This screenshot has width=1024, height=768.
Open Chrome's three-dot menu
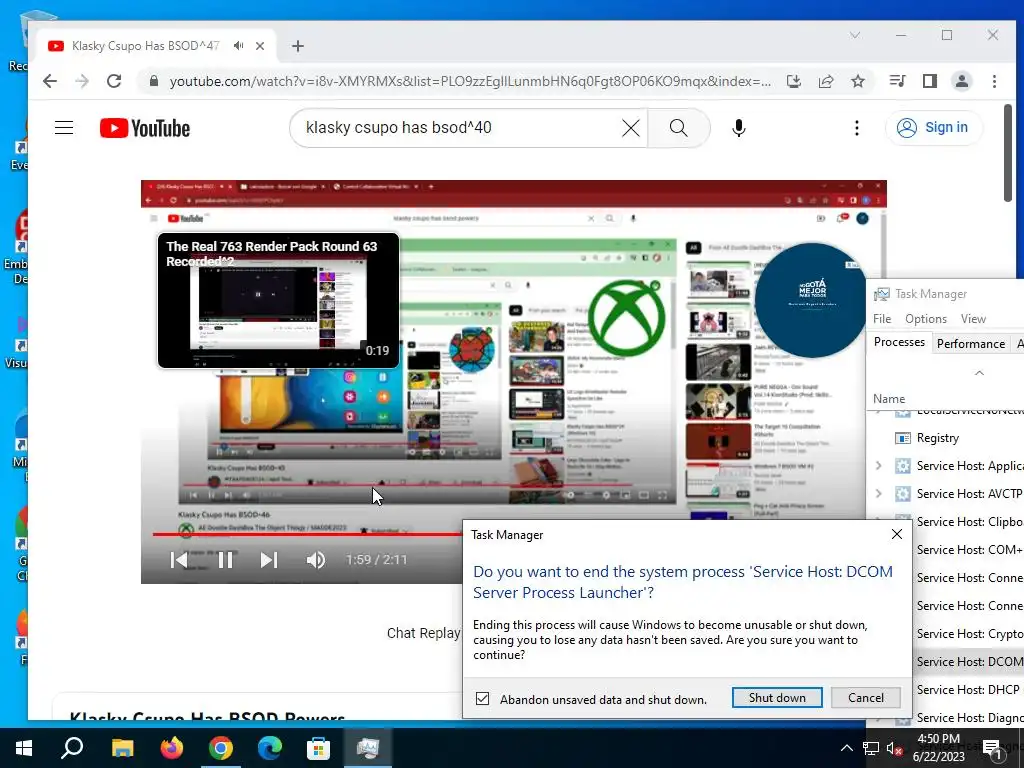click(994, 81)
